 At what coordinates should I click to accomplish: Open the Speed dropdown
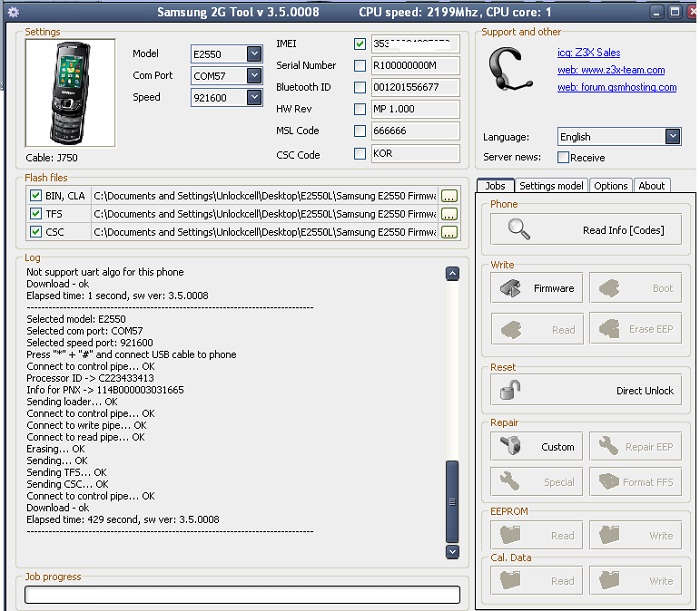pos(254,97)
